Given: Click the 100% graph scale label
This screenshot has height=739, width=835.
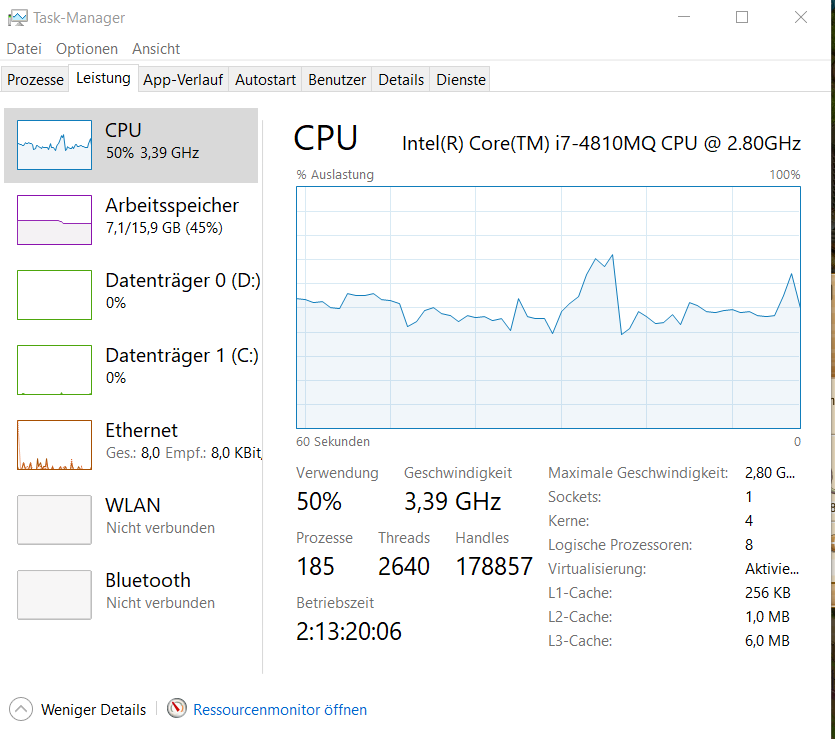Looking at the screenshot, I should coord(784,175).
